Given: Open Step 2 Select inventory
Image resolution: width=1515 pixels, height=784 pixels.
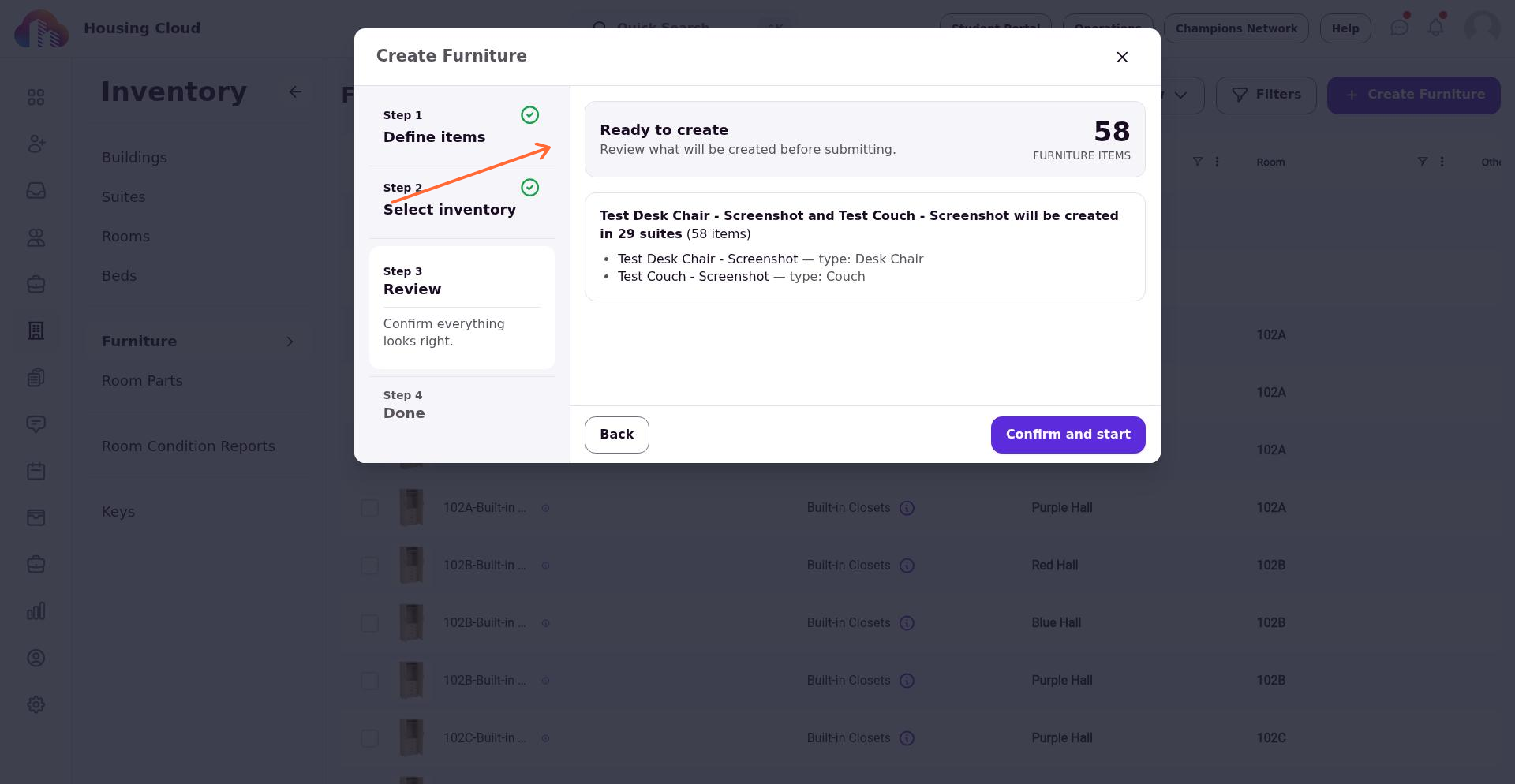Looking at the screenshot, I should (462, 200).
